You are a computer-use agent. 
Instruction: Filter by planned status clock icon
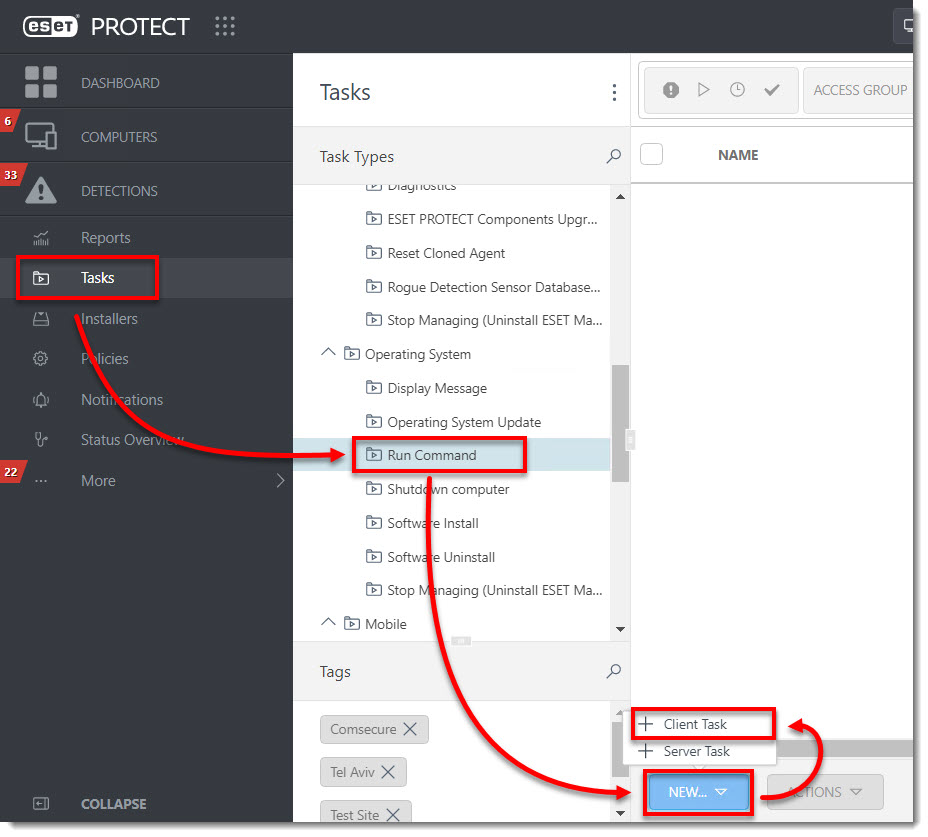[737, 90]
